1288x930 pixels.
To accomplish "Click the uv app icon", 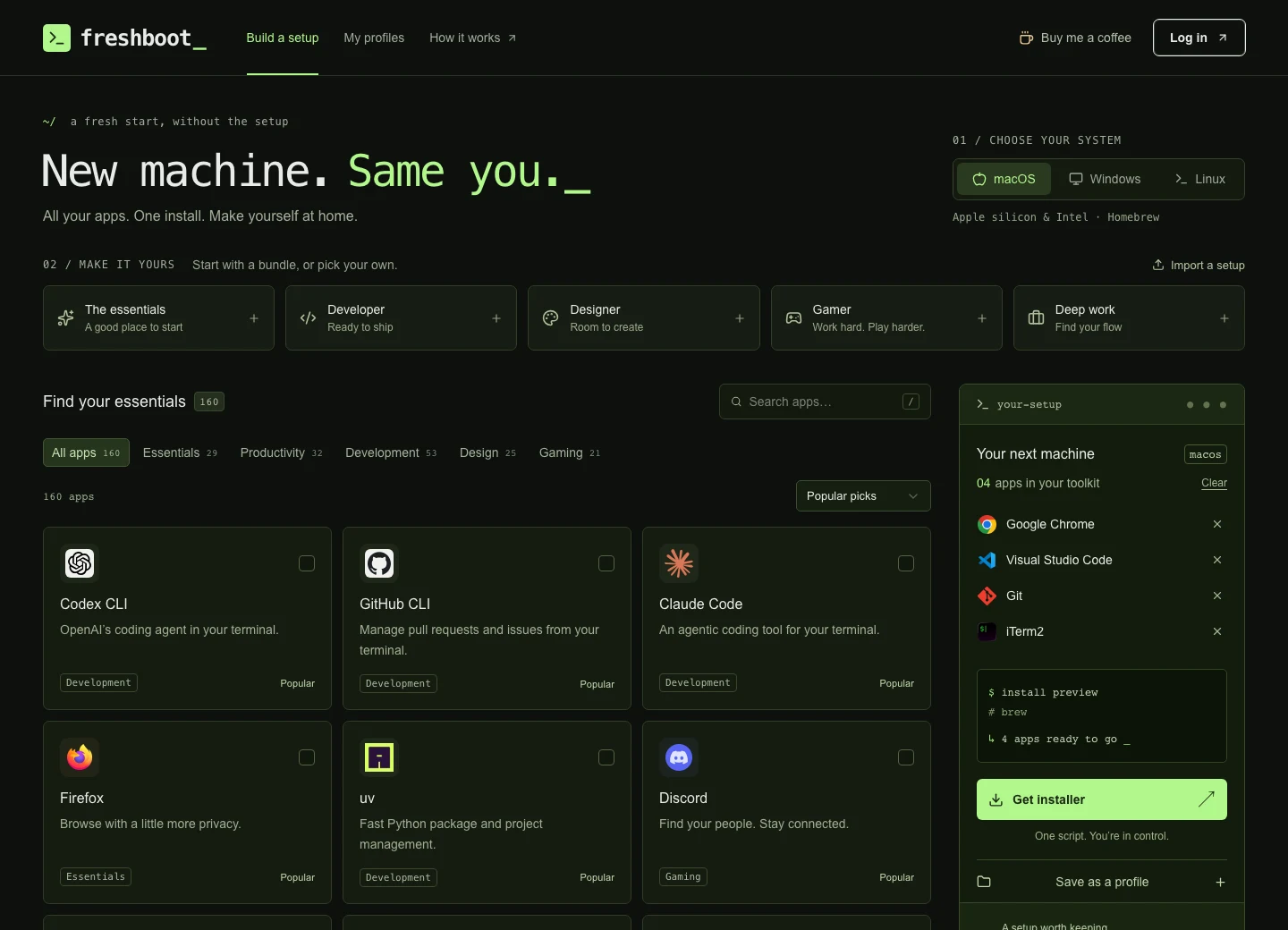I will tap(379, 757).
